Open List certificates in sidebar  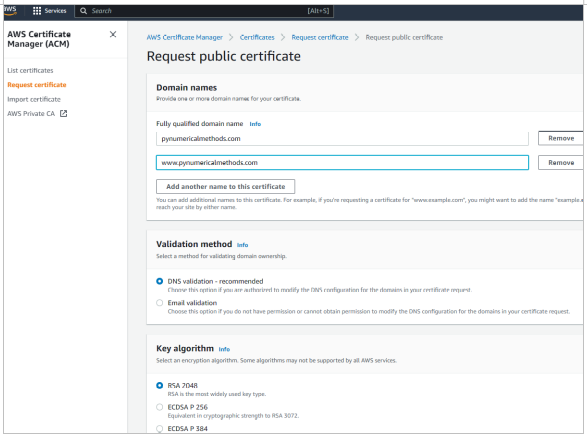(x=30, y=70)
